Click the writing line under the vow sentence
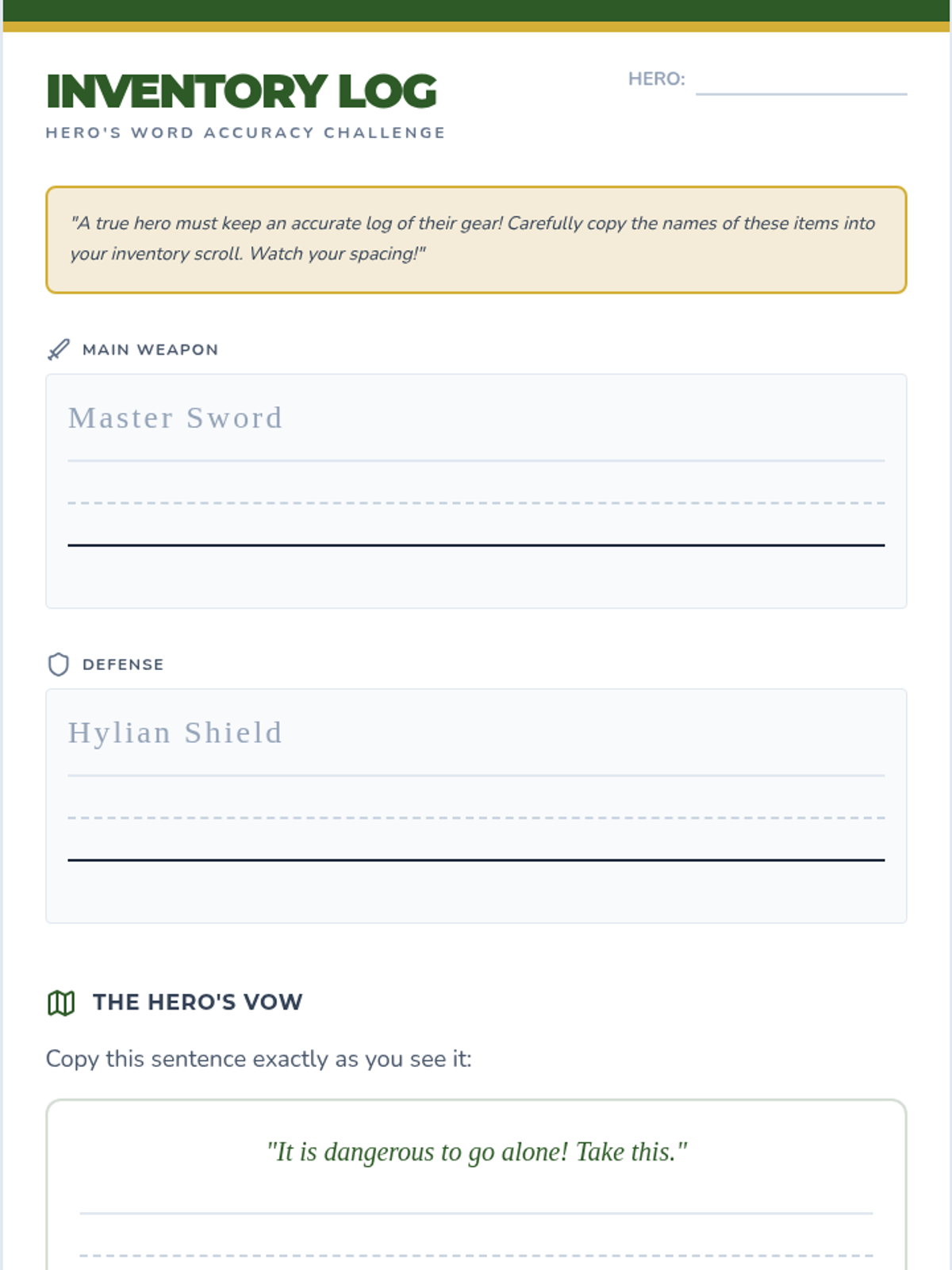The image size is (952, 1270). [x=476, y=1213]
